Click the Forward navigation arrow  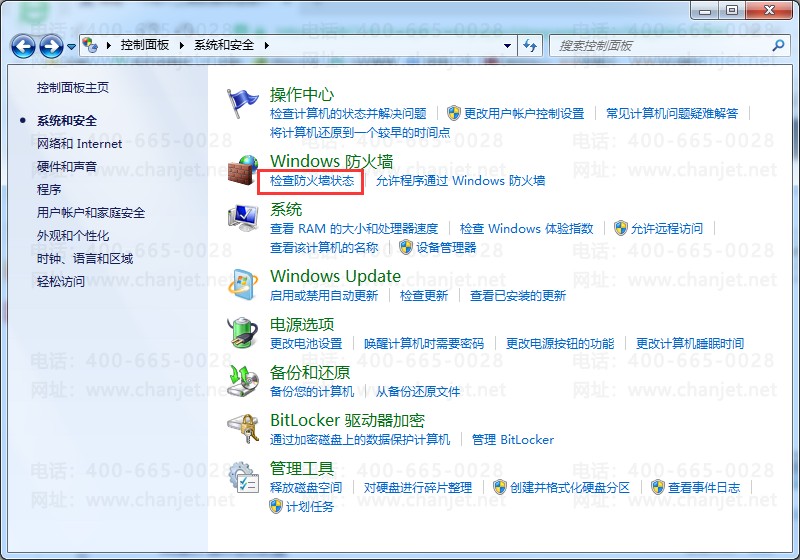52,46
